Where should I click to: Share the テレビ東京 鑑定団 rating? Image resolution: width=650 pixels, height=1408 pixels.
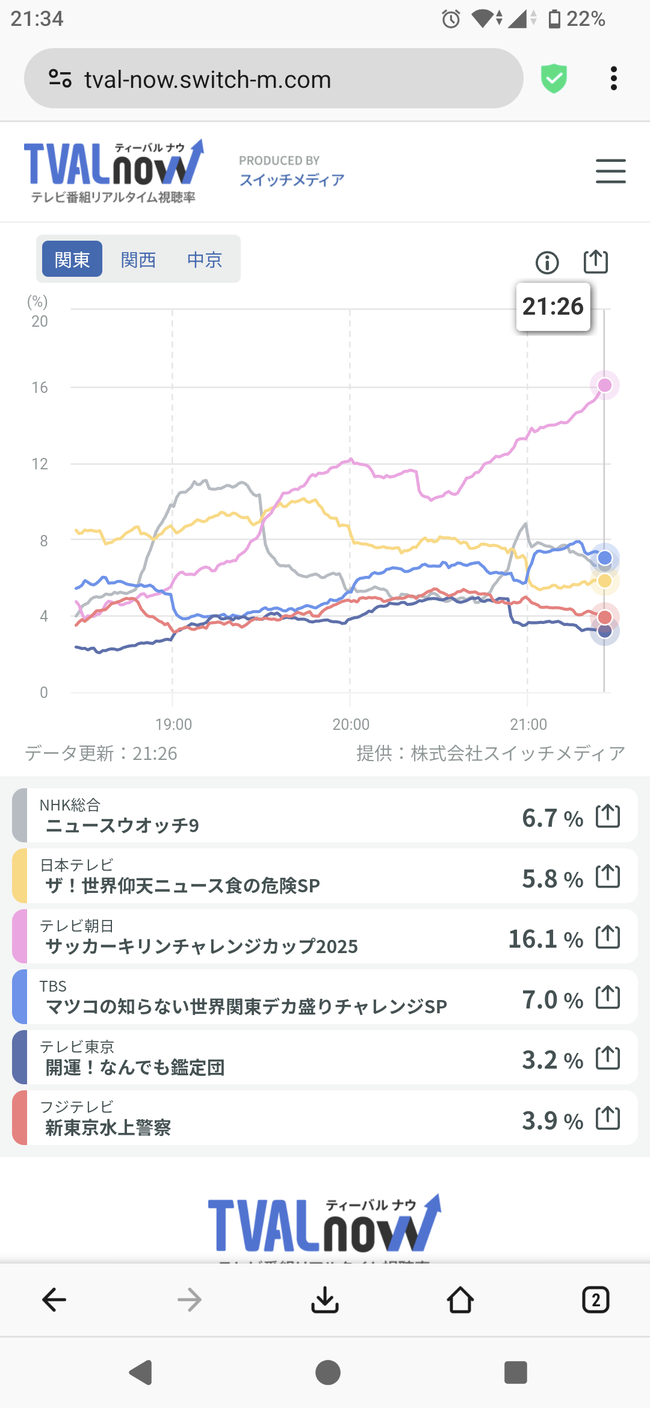[x=607, y=1058]
